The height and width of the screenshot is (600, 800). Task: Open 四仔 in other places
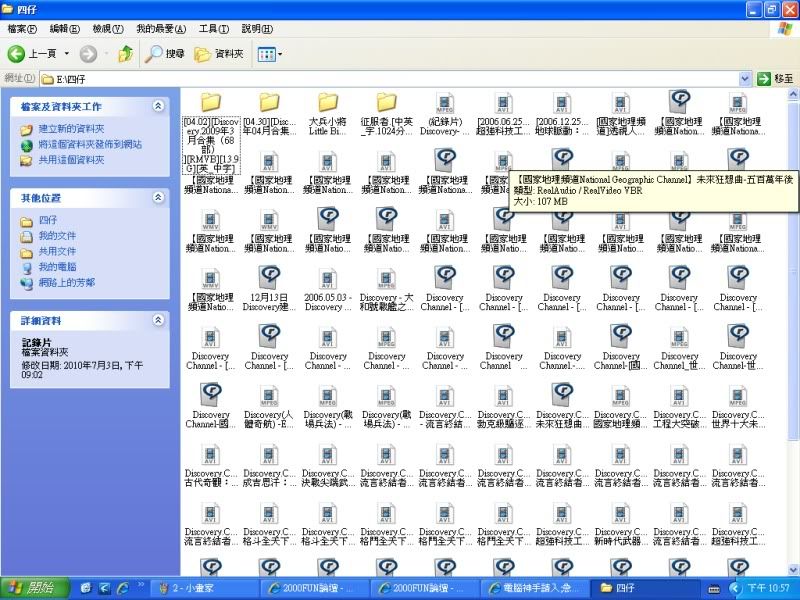pyautogui.click(x=47, y=220)
